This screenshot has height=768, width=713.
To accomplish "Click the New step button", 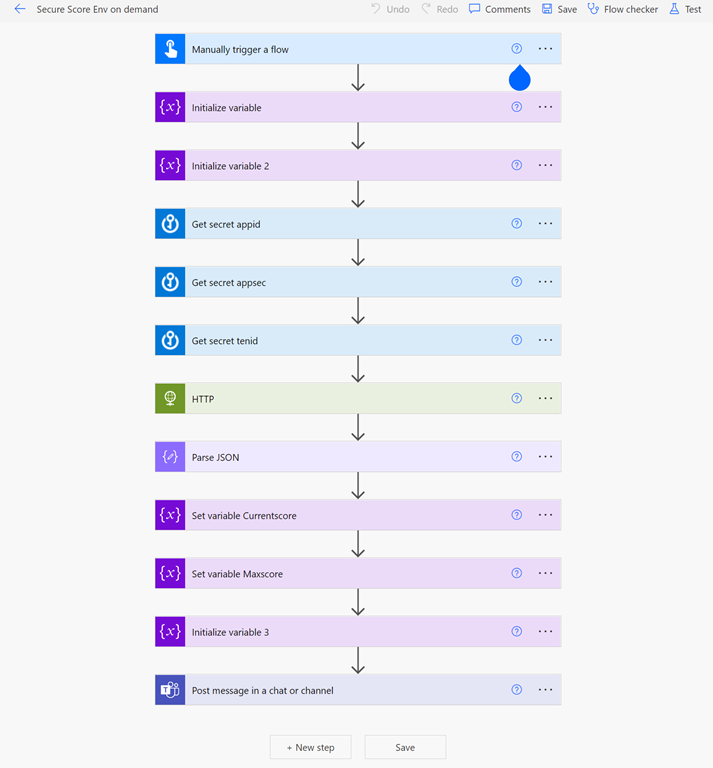I will pos(310,747).
